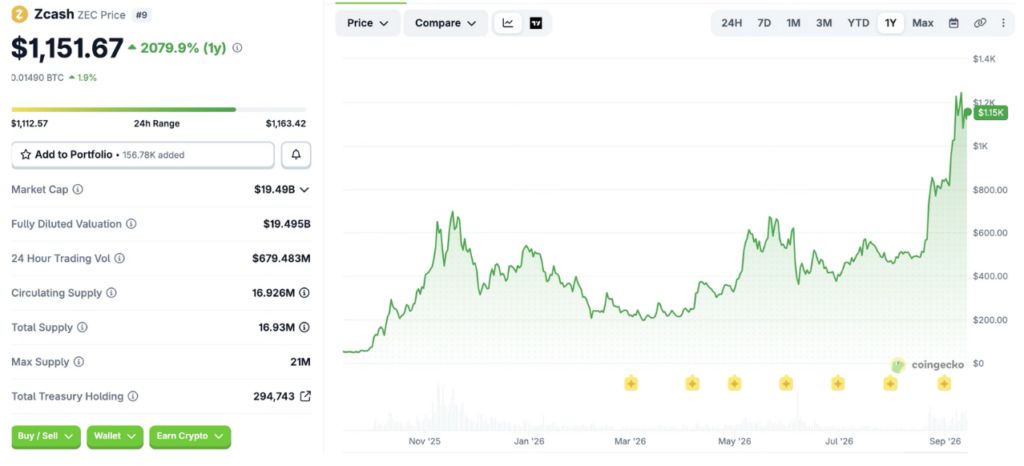1024x466 pixels.
Task: Open the calendar date range picker
Action: tap(953, 23)
